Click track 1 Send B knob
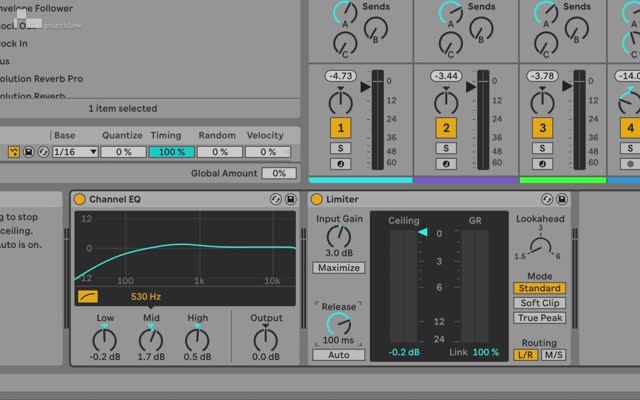This screenshot has height=400, width=640. (x=376, y=29)
